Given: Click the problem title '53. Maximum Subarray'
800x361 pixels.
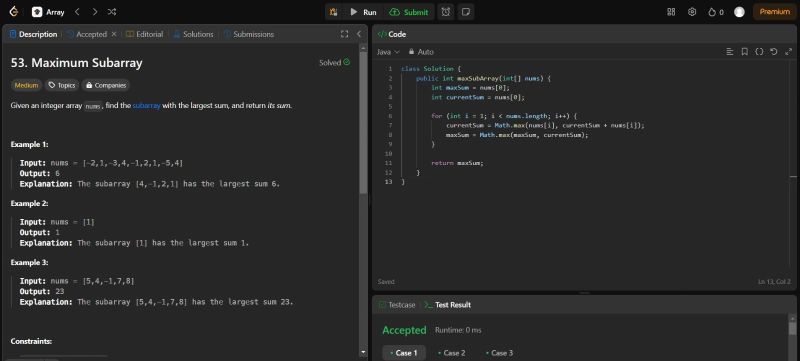Looking at the screenshot, I should [x=77, y=63].
